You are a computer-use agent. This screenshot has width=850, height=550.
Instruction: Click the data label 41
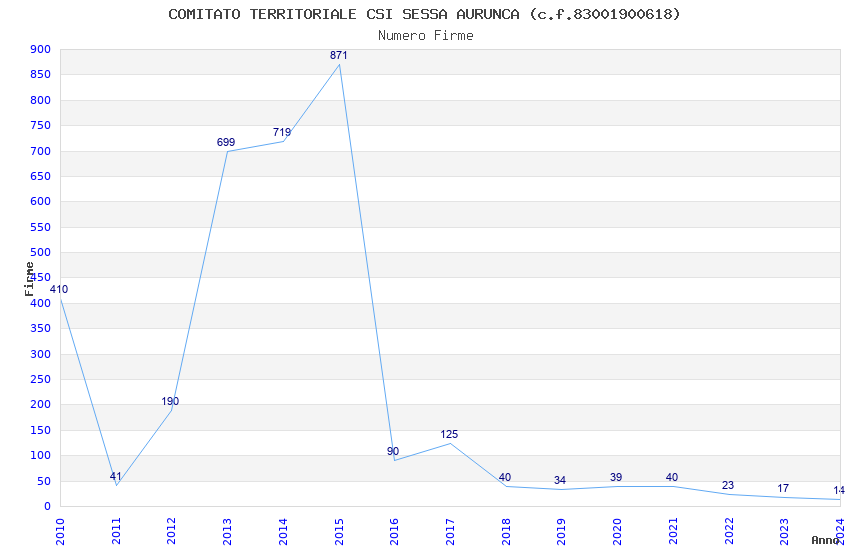(115, 477)
